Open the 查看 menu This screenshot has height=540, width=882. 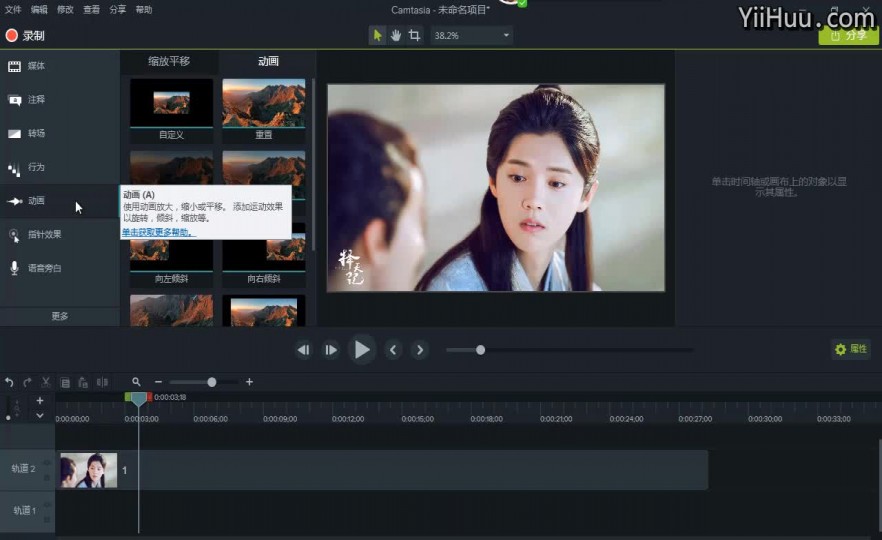[x=91, y=10]
